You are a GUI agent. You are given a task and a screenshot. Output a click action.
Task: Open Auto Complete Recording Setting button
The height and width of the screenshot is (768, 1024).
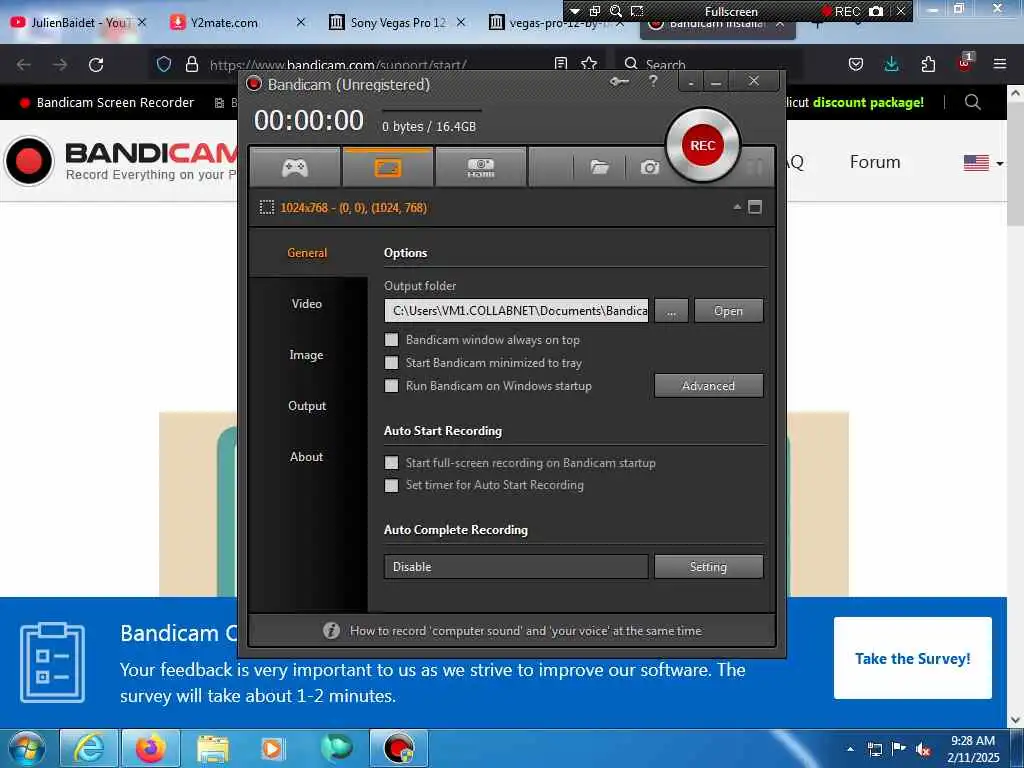(709, 567)
